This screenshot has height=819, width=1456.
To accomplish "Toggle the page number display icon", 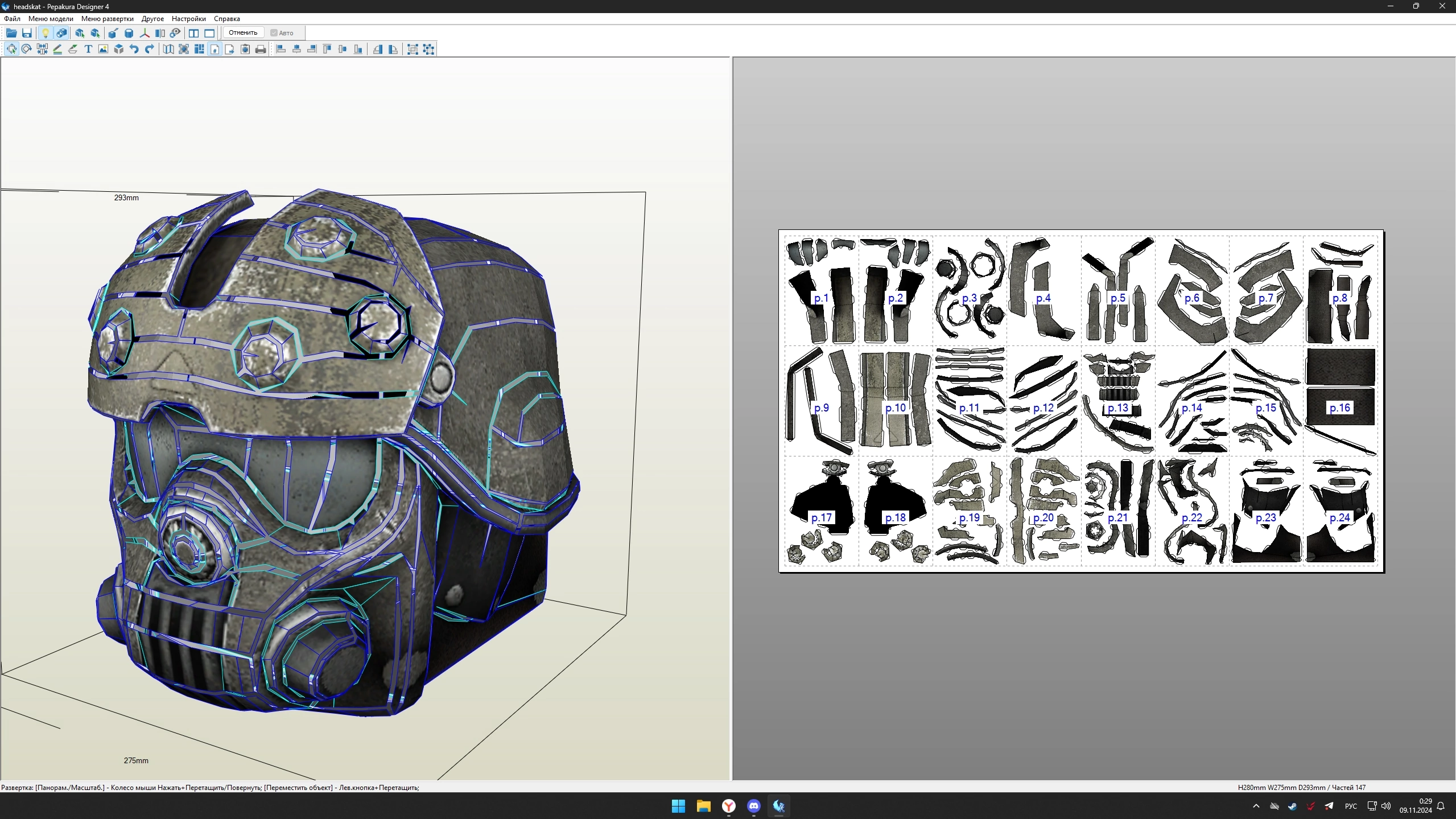I will (215, 49).
